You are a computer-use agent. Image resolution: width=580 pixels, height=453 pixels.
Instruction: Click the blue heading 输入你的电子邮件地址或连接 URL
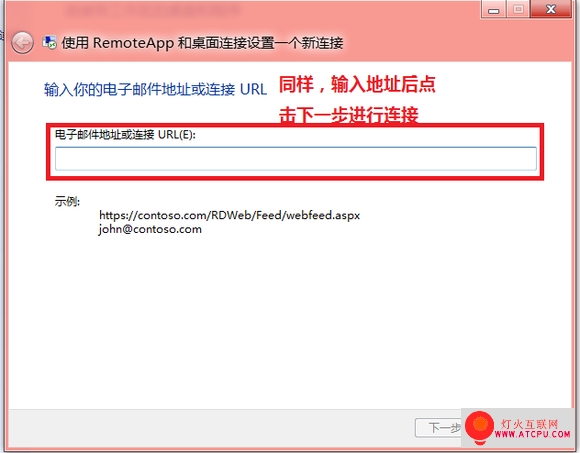coord(155,89)
